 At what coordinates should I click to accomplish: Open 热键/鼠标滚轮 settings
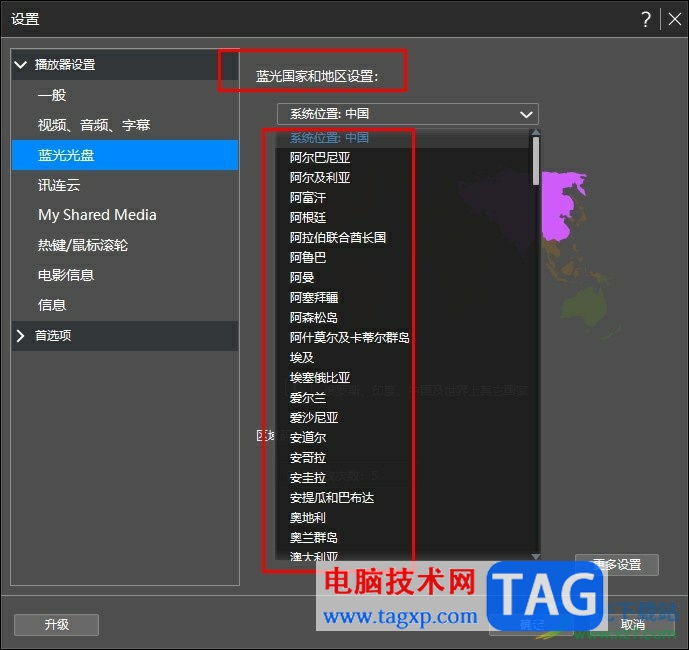tap(125, 245)
